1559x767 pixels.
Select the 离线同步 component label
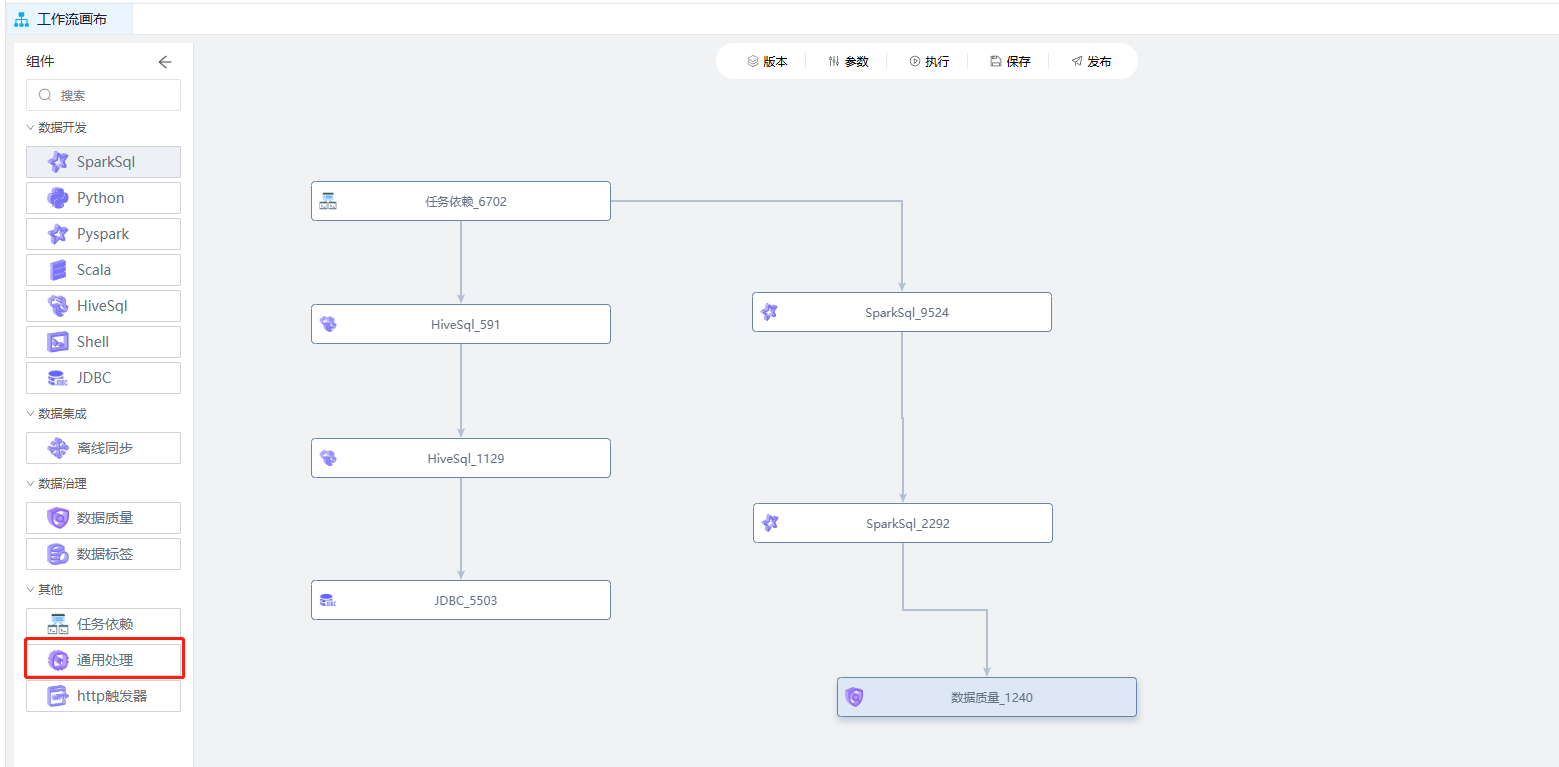click(x=105, y=448)
